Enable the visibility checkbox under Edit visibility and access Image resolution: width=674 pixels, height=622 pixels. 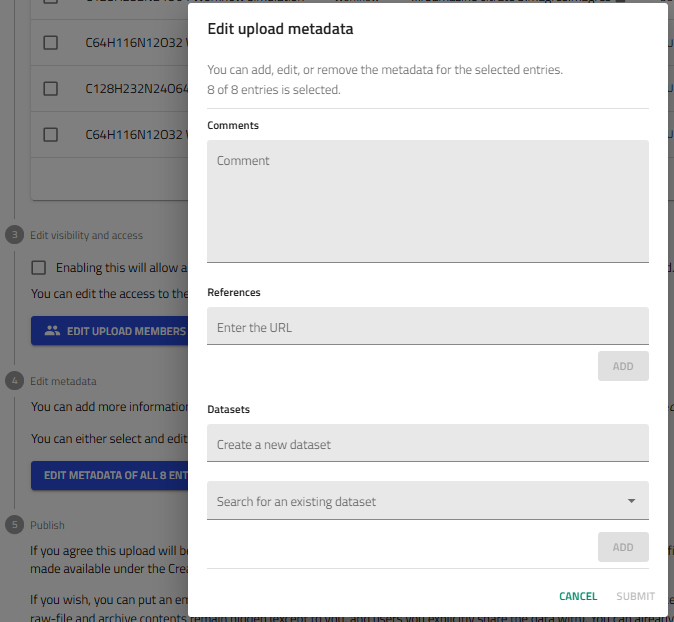click(39, 268)
